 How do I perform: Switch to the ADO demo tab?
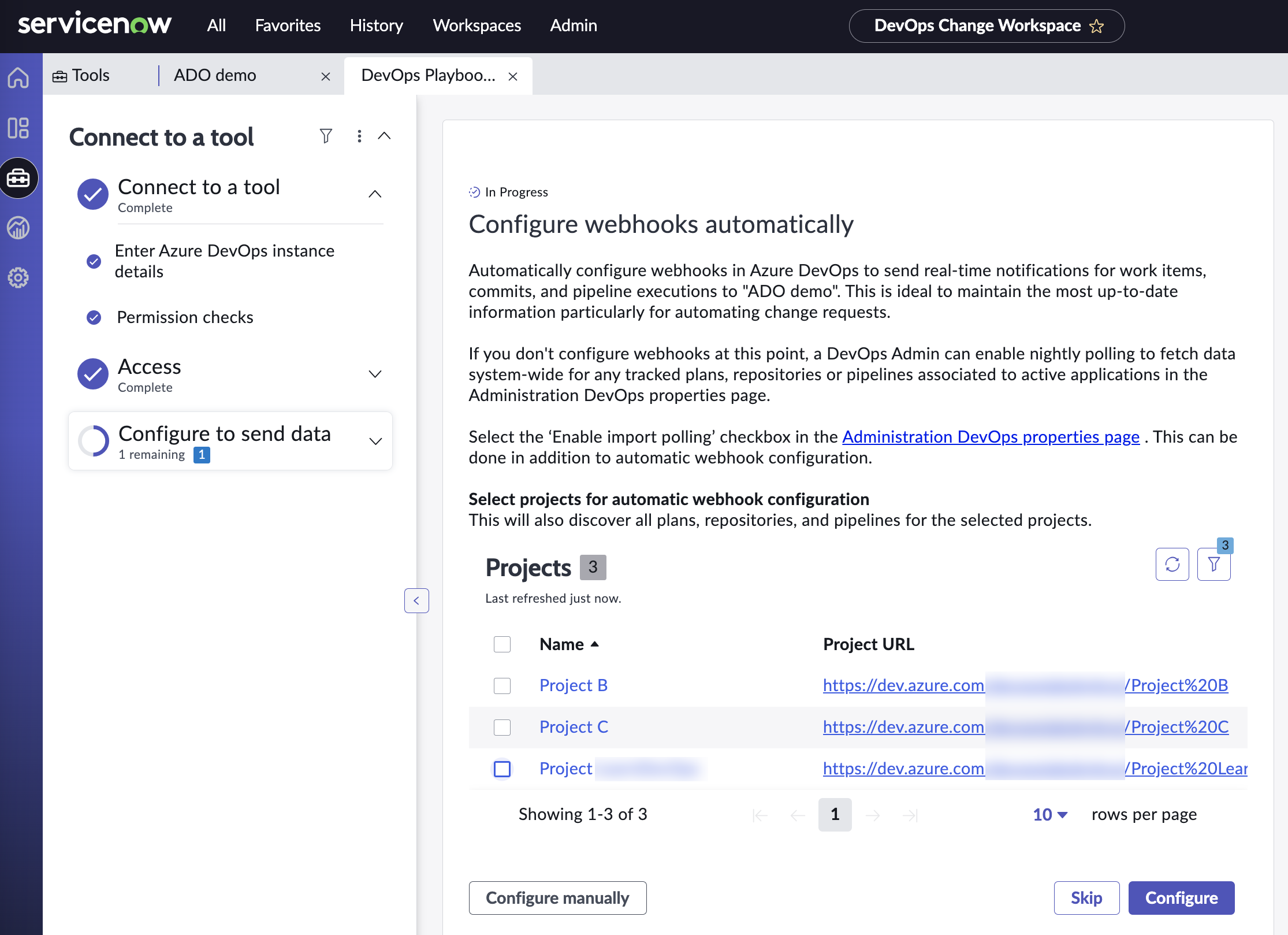[x=215, y=75]
